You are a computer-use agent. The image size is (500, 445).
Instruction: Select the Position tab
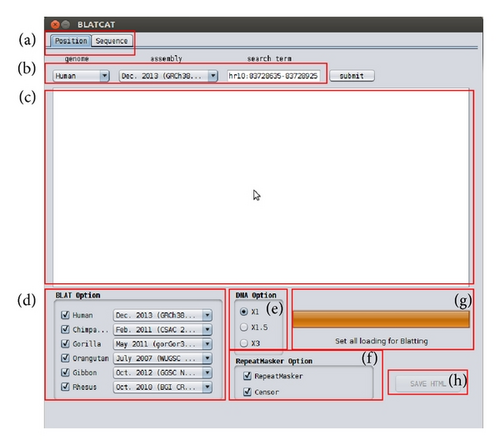pyautogui.click(x=71, y=41)
